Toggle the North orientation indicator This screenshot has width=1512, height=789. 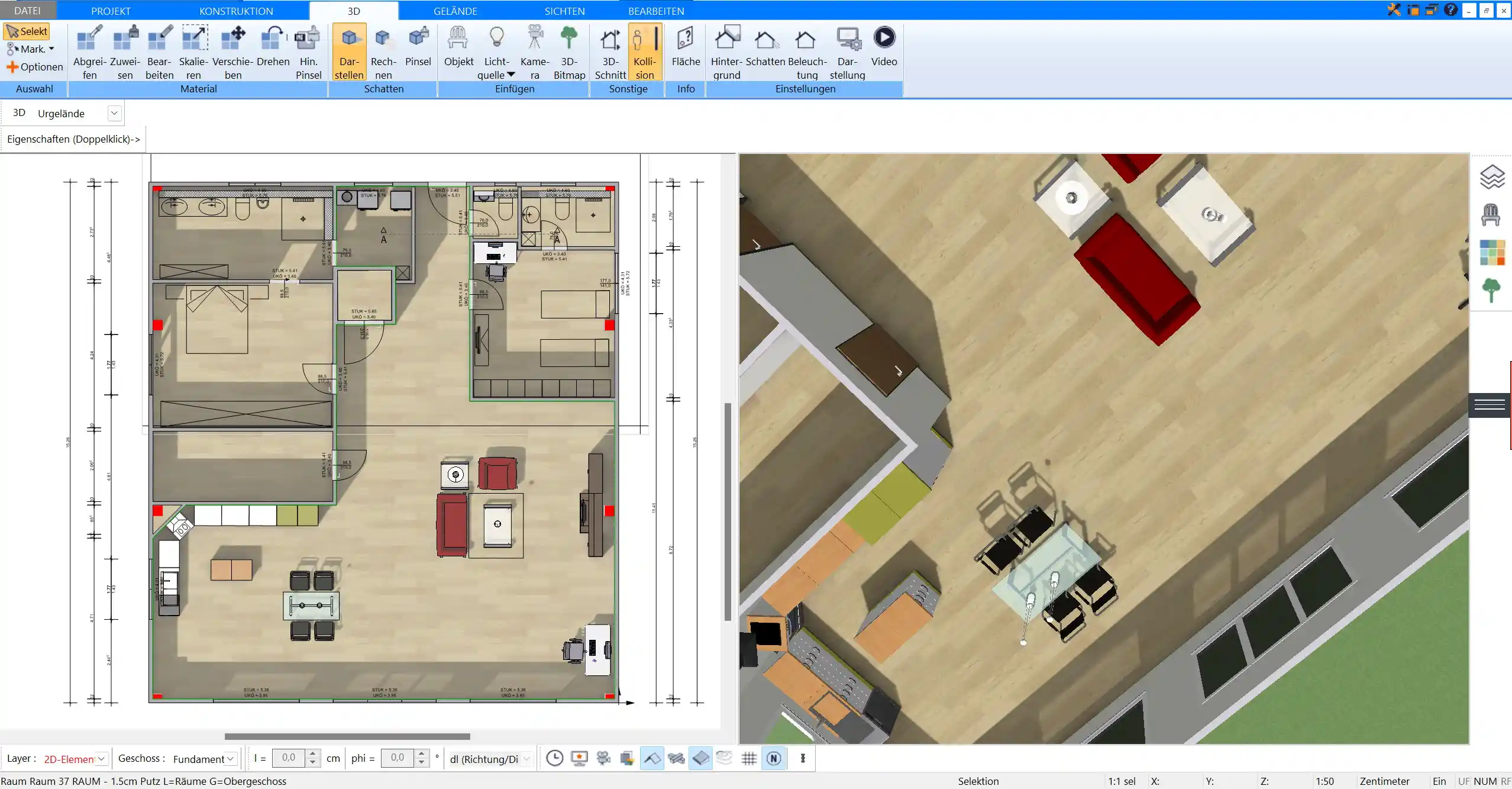(775, 758)
